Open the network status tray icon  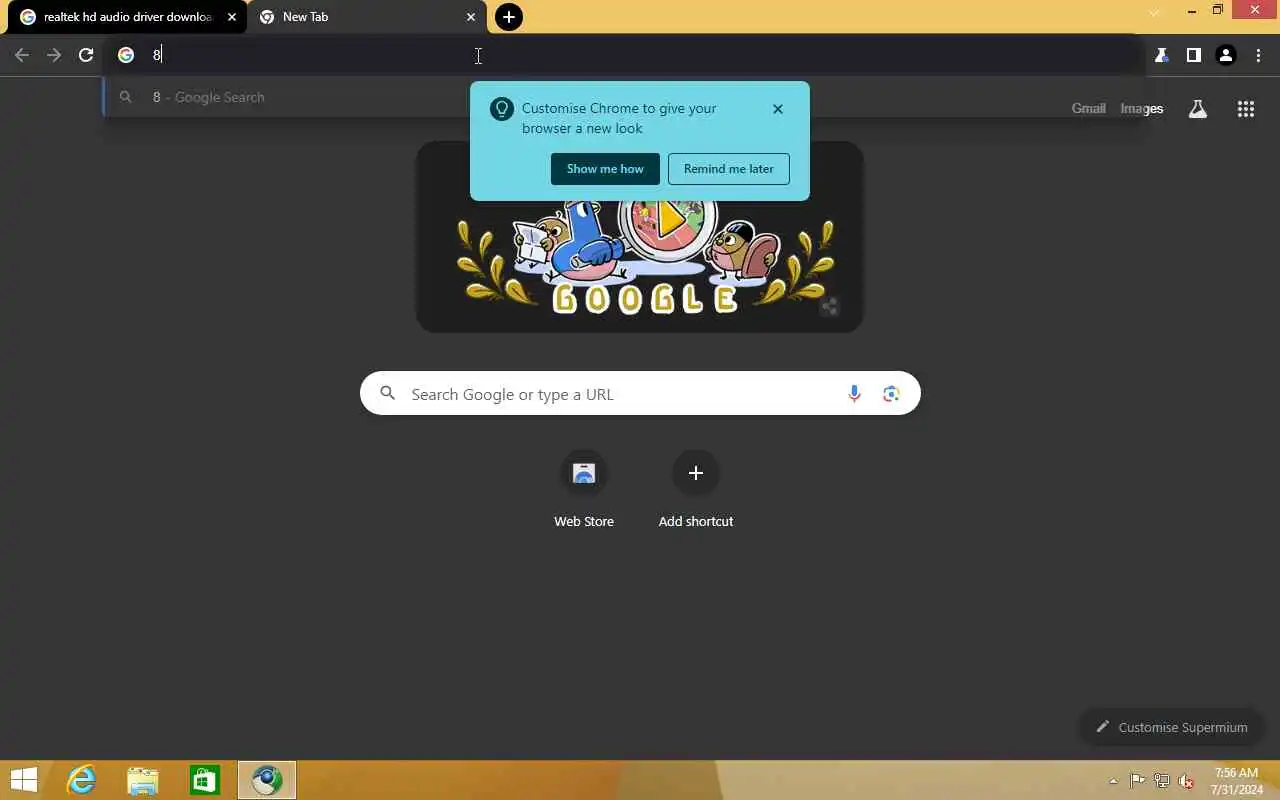pyautogui.click(x=1162, y=780)
